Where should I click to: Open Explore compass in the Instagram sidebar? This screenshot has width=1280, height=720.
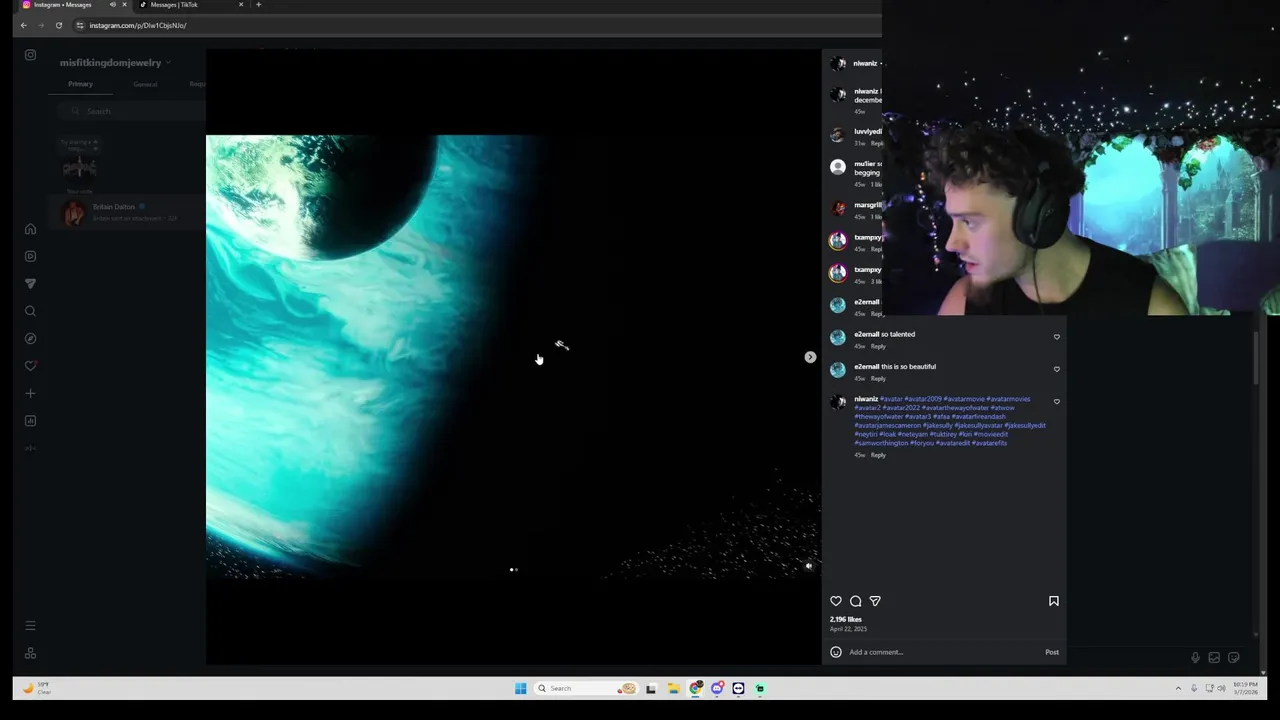30,338
